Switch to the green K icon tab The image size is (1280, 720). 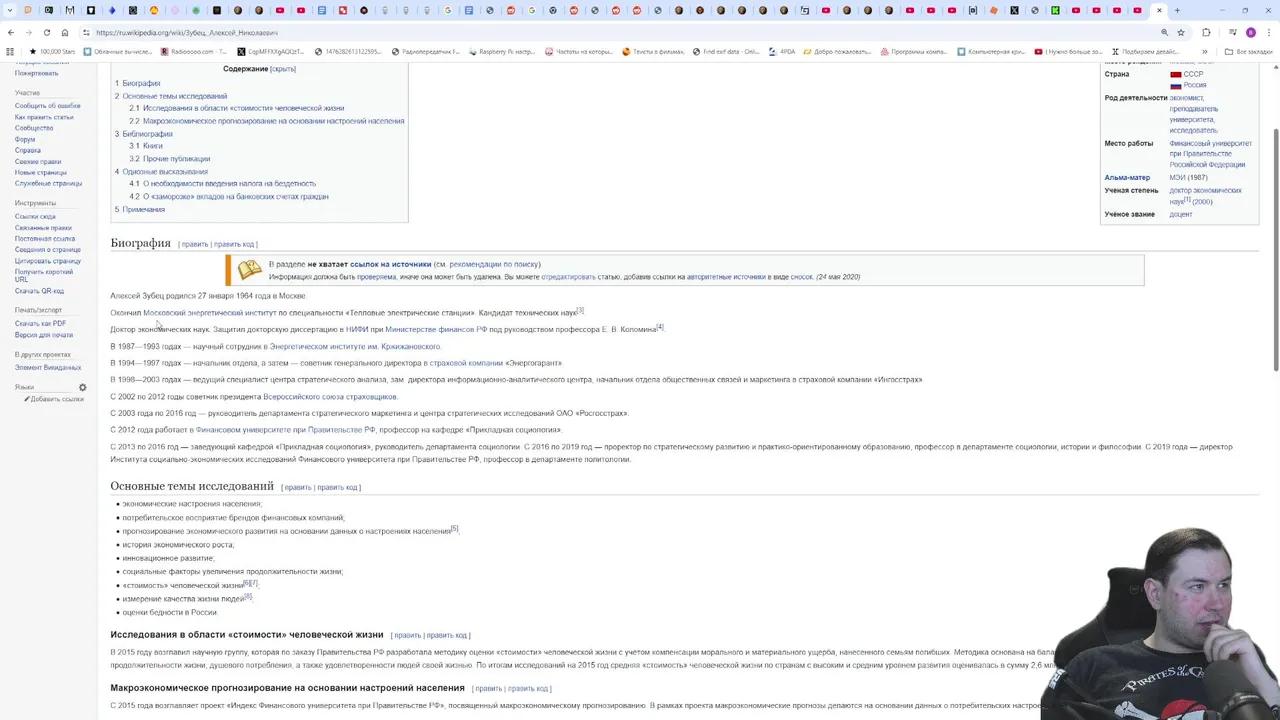[1055, 10]
